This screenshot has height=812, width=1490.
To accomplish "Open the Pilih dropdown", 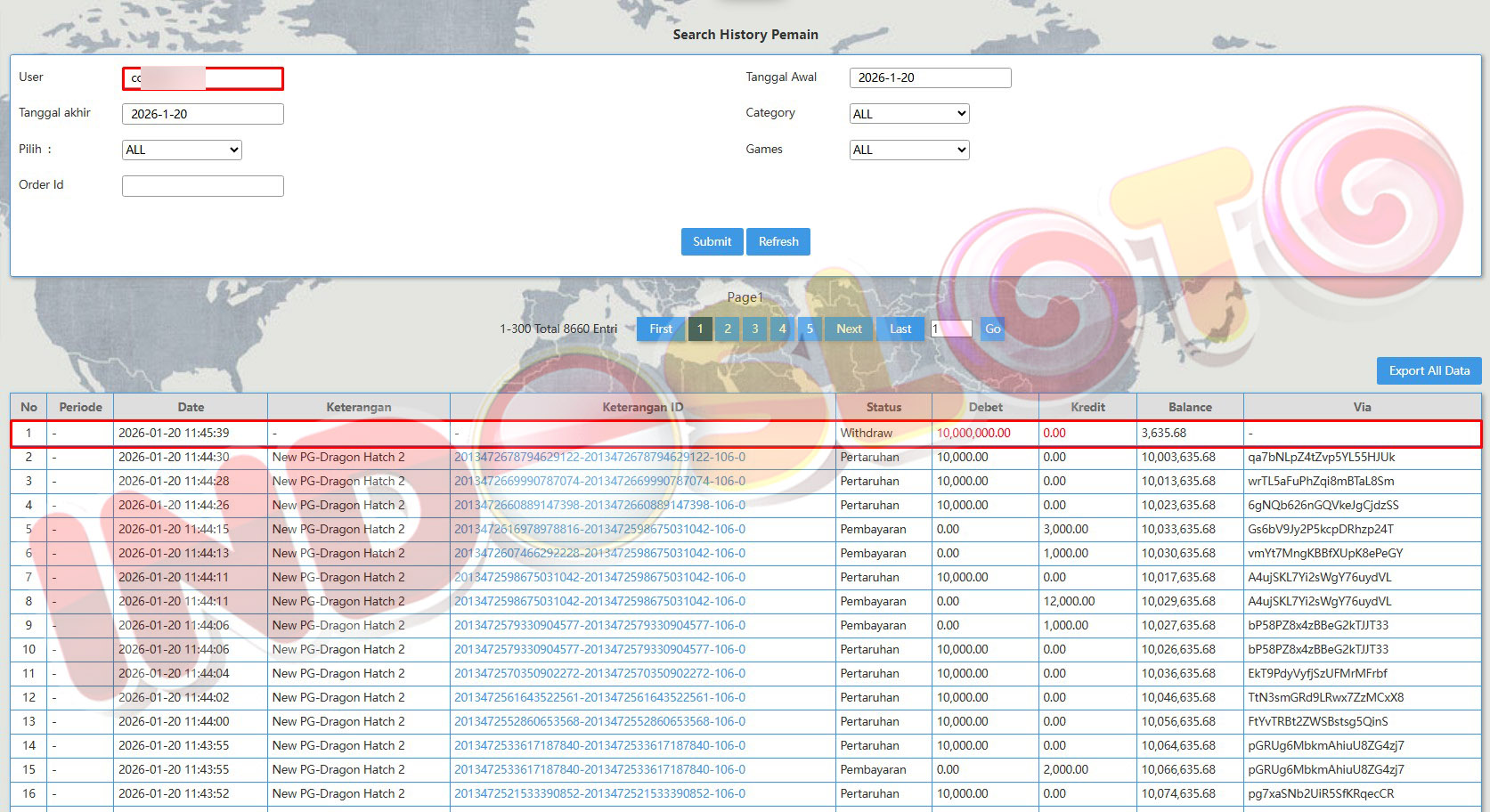I will tap(182, 150).
